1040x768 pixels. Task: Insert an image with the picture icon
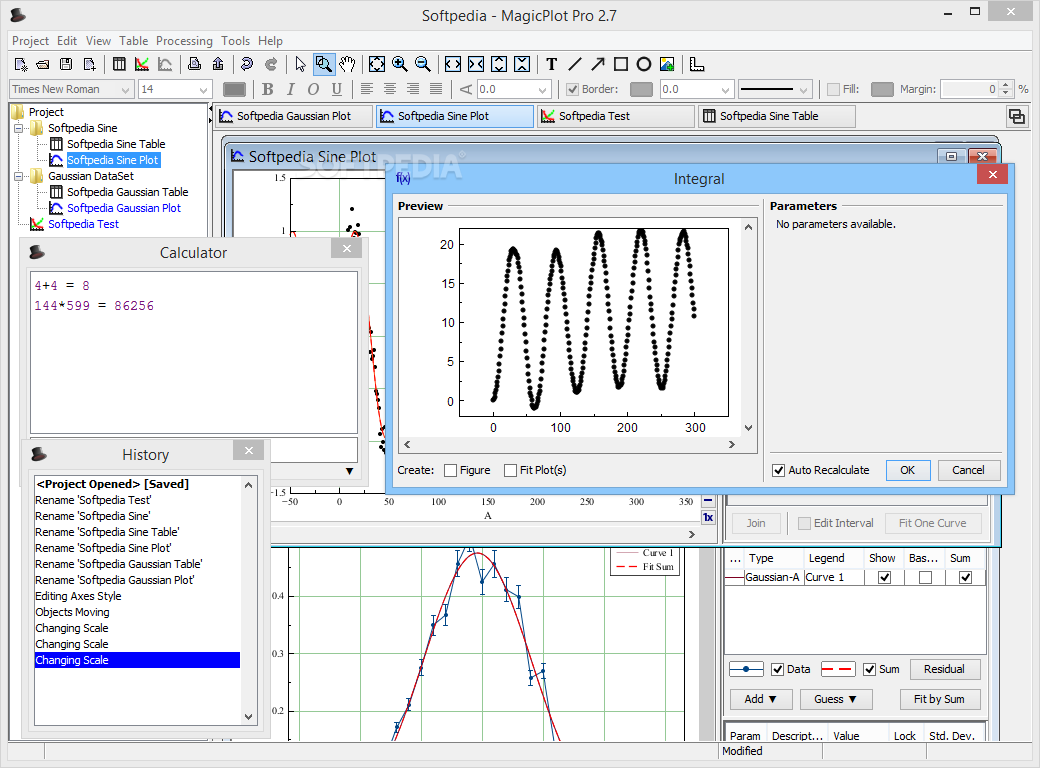tap(667, 64)
